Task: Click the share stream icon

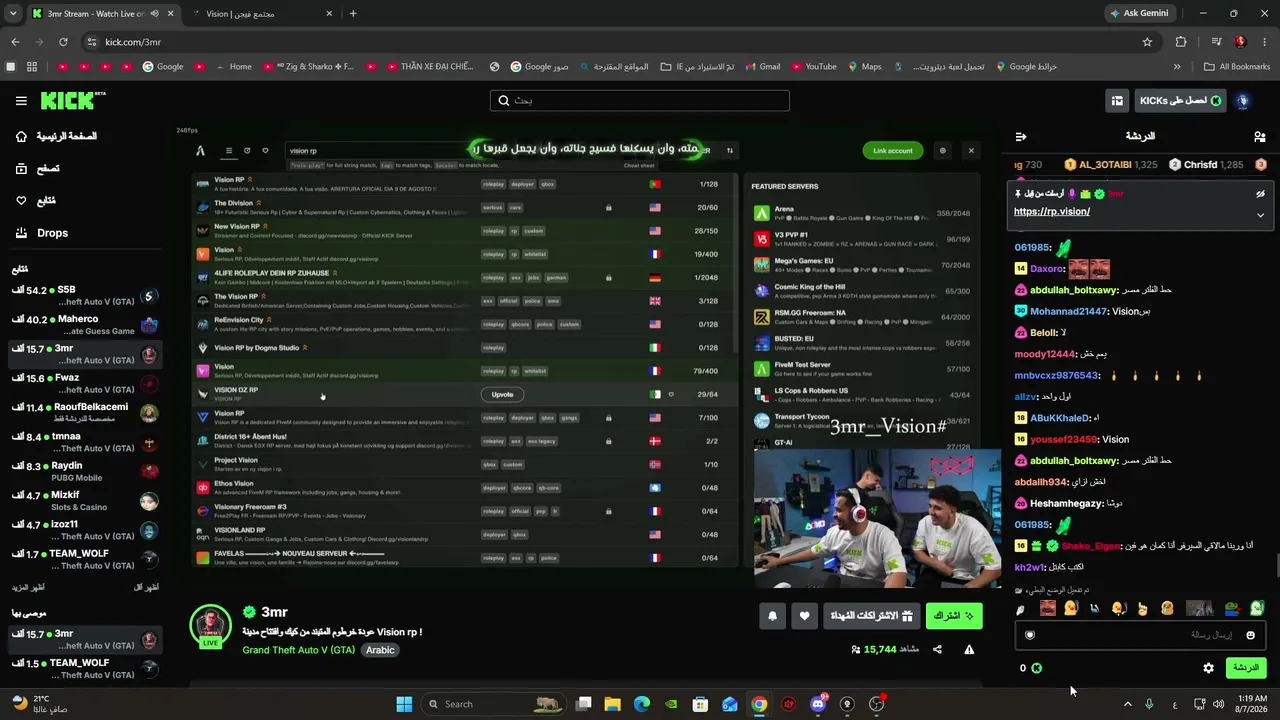Action: pos(937,649)
